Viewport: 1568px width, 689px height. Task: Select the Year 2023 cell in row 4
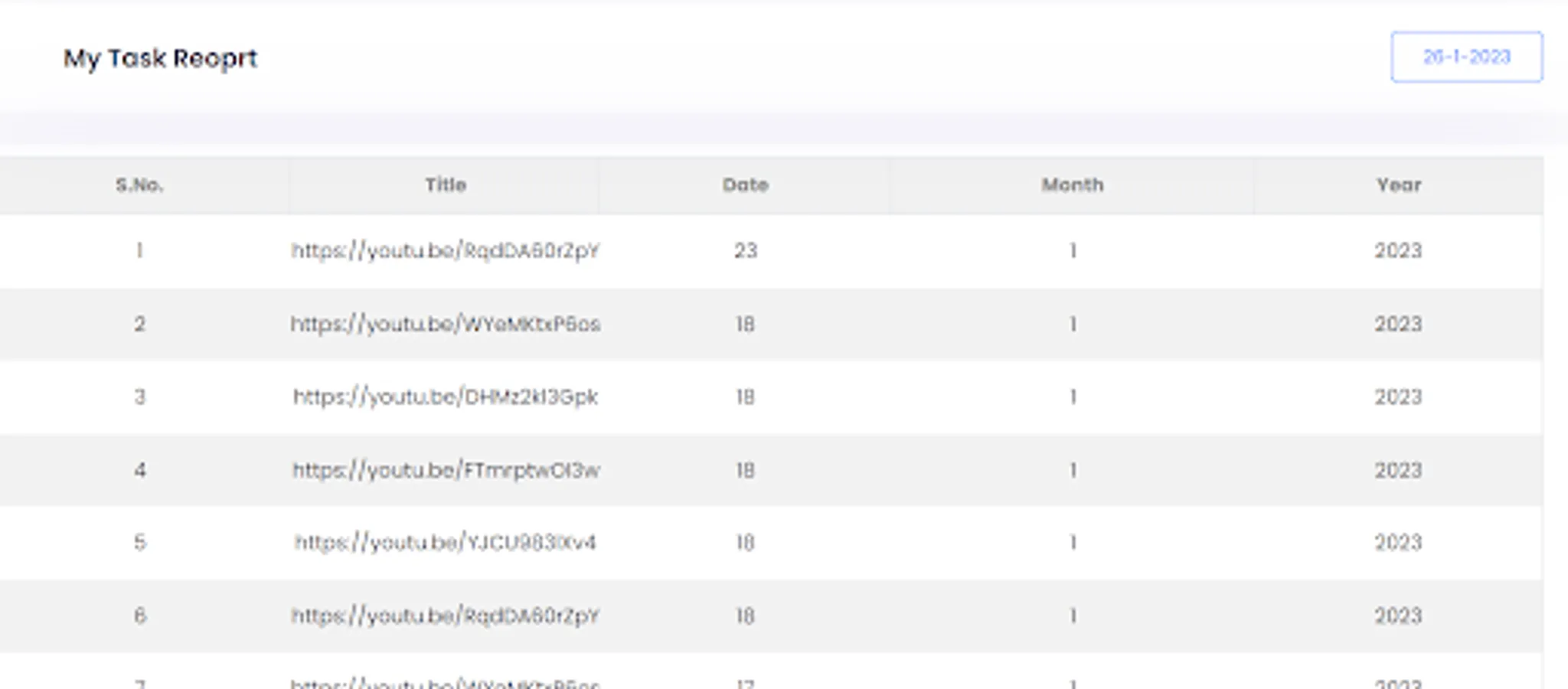point(1398,470)
